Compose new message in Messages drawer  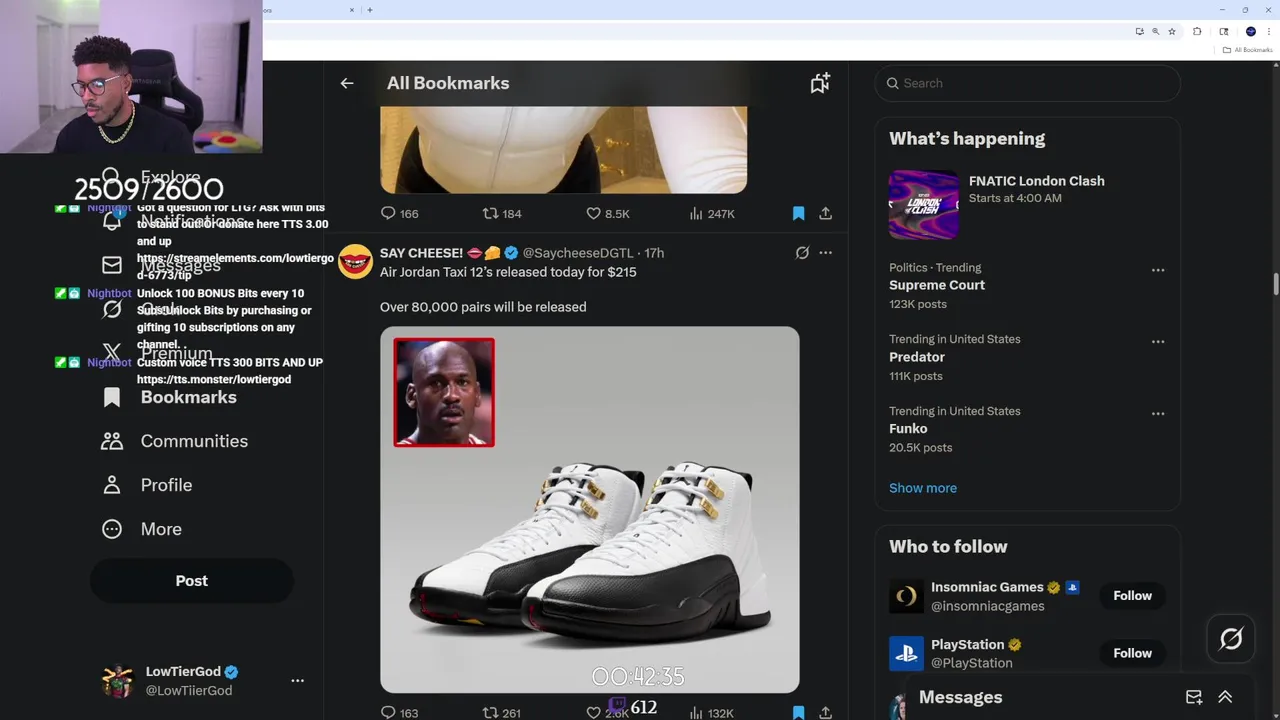point(1194,697)
